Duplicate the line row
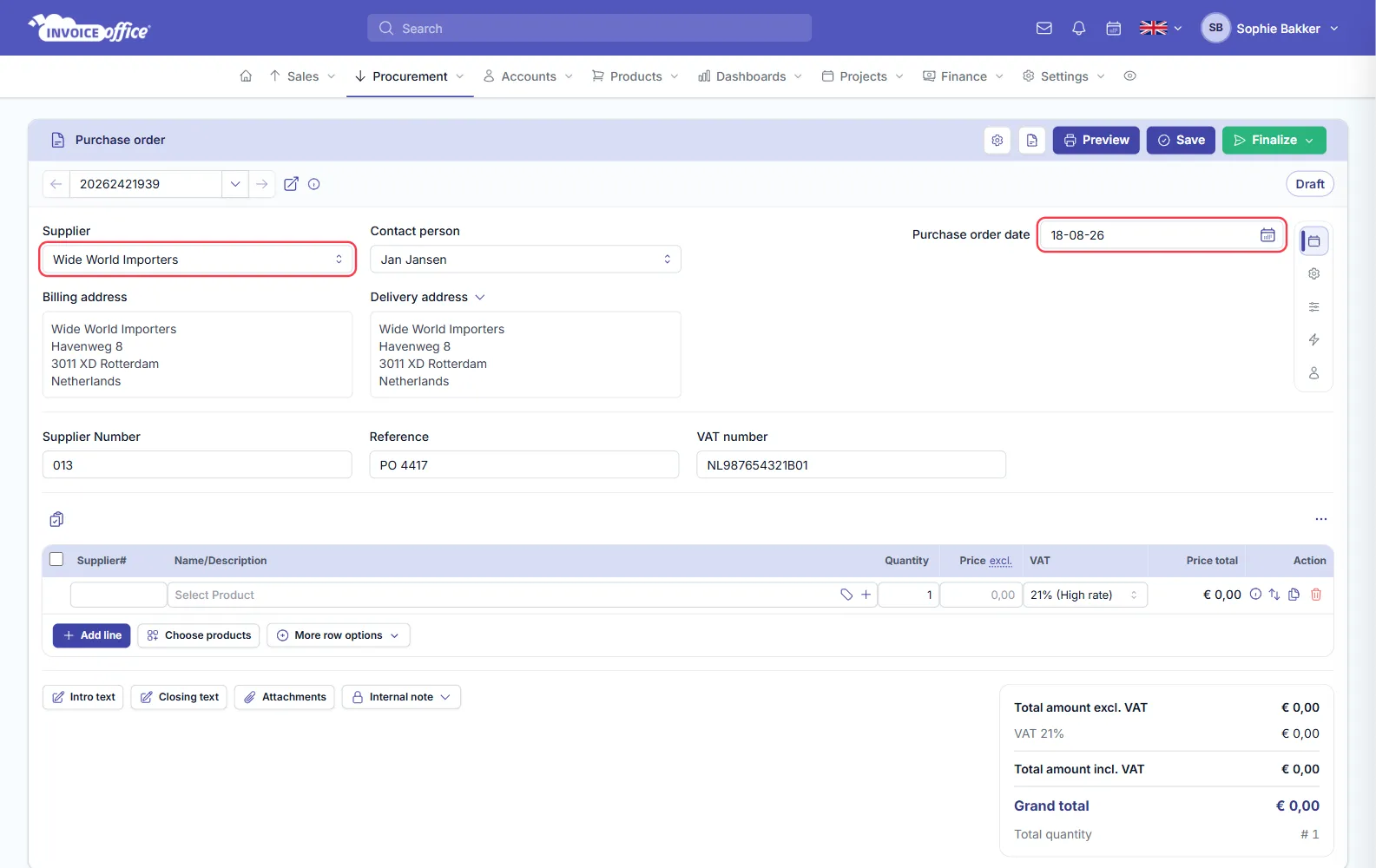Viewport: 1376px width, 868px height. pos(1294,595)
